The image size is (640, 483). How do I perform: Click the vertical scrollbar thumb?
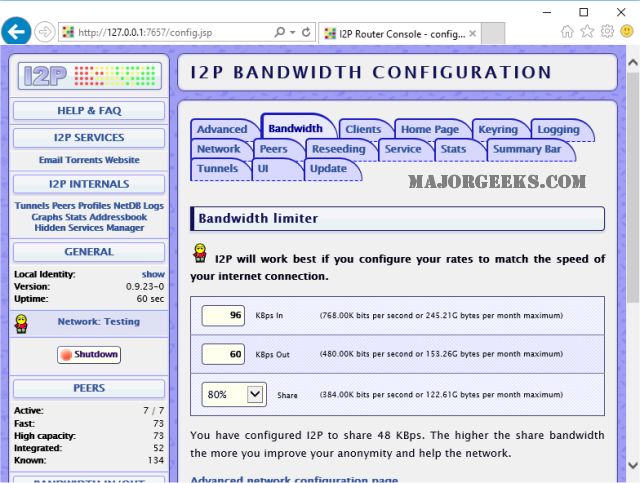[x=633, y=188]
